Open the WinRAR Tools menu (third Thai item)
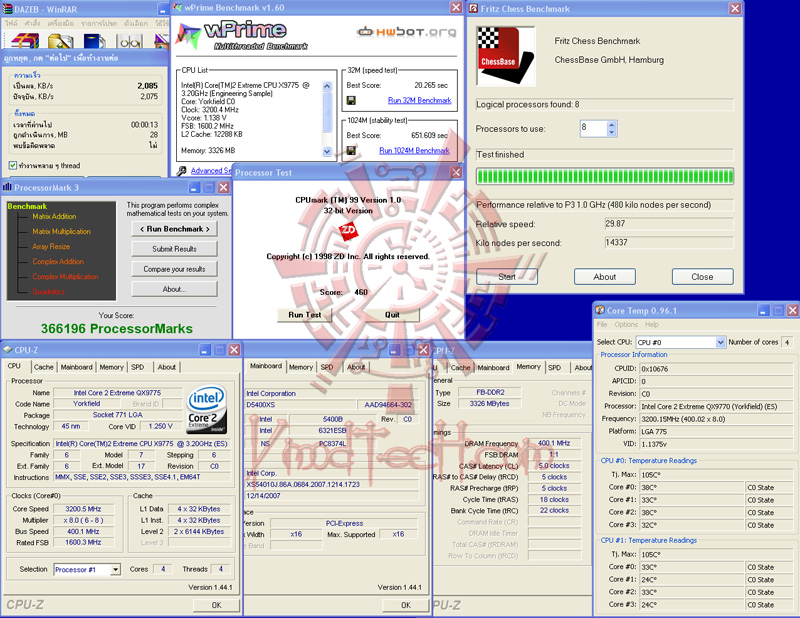 pos(60,23)
